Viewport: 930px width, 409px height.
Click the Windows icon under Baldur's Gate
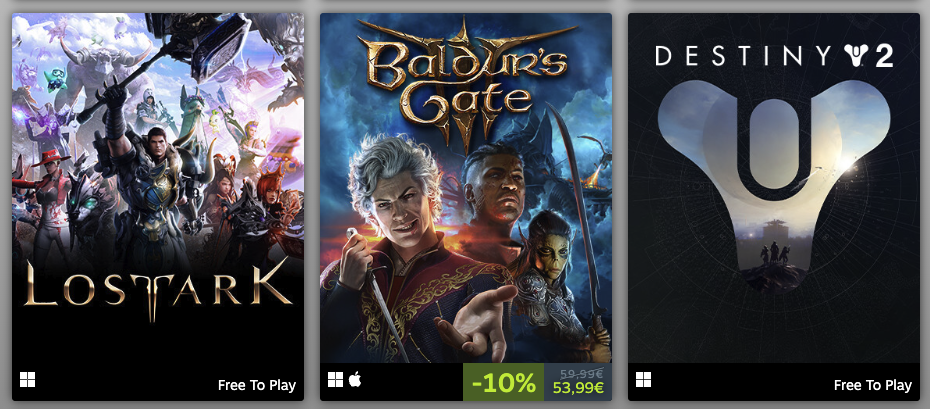[336, 380]
